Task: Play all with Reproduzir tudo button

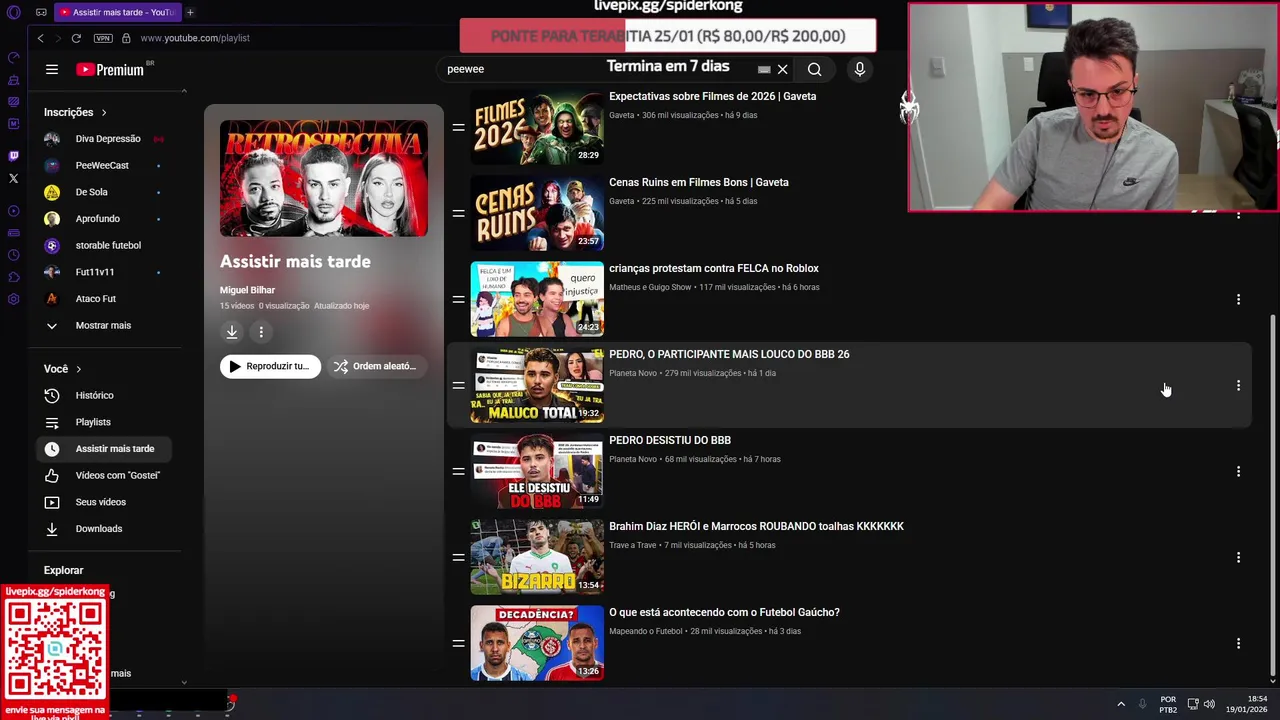Action: (270, 366)
